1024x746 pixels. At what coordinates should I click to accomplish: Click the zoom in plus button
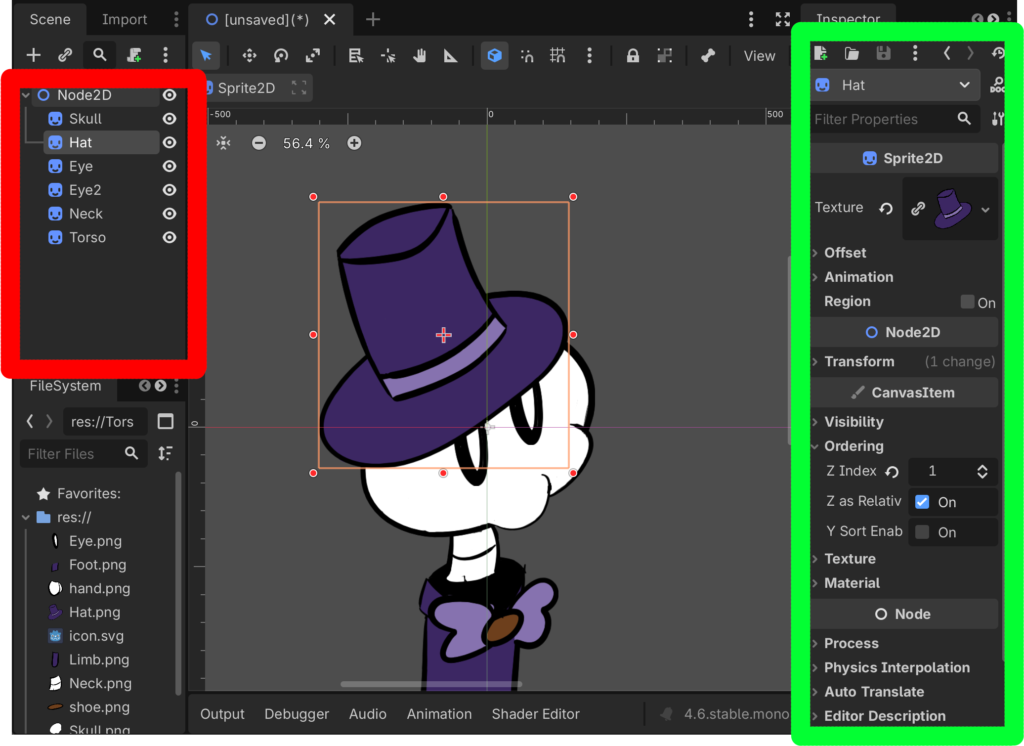(x=354, y=143)
